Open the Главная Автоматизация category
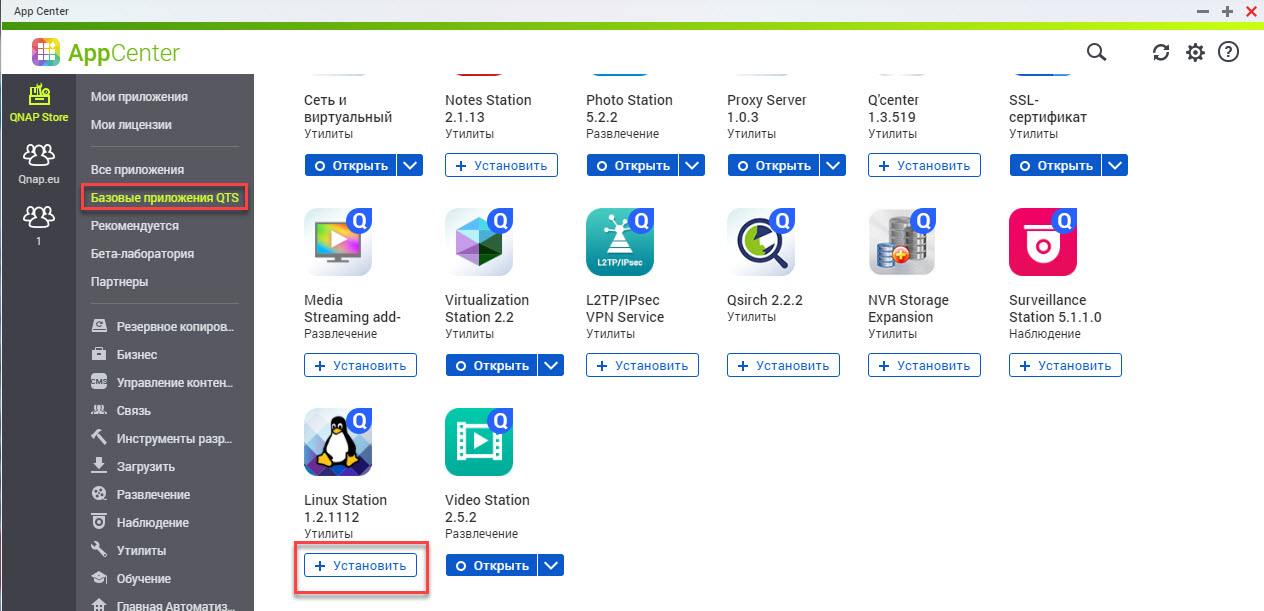Screen dimensions: 1264x611 [x=165, y=603]
